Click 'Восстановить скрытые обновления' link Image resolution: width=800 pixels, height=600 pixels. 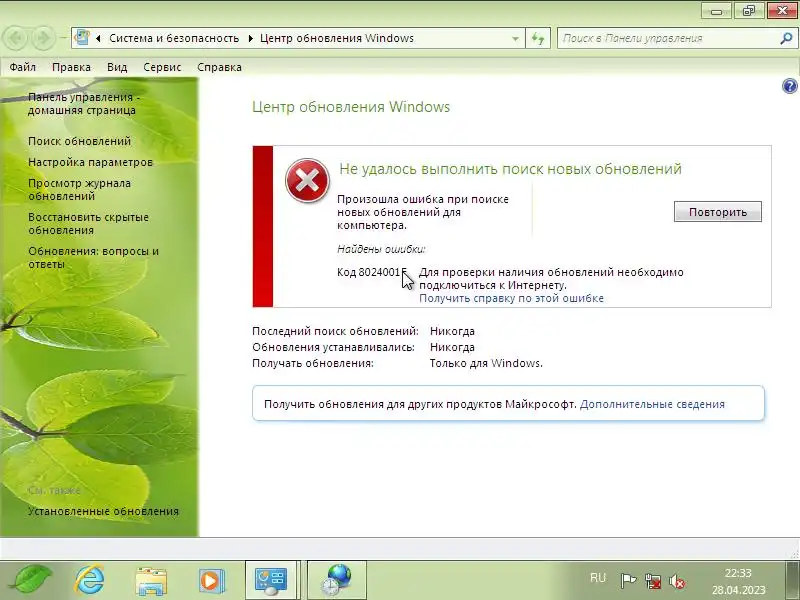(x=88, y=223)
